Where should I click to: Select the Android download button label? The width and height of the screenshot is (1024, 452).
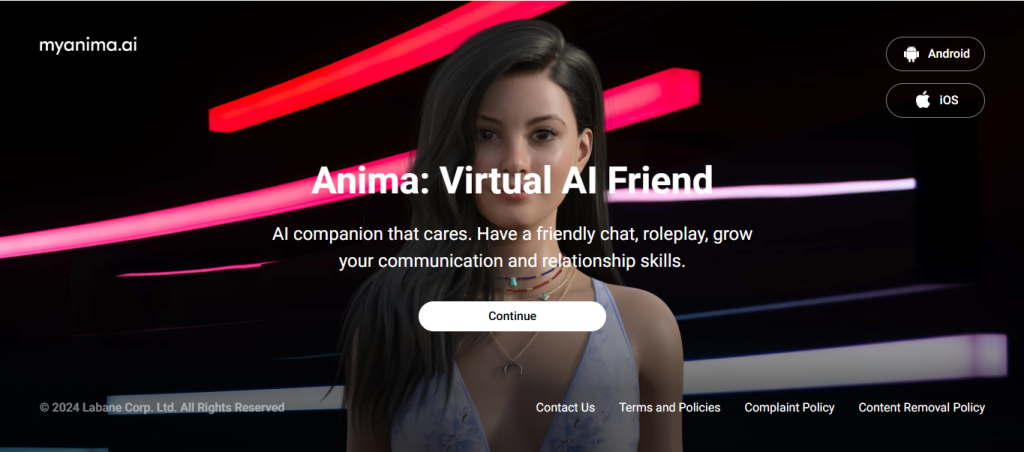(948, 54)
